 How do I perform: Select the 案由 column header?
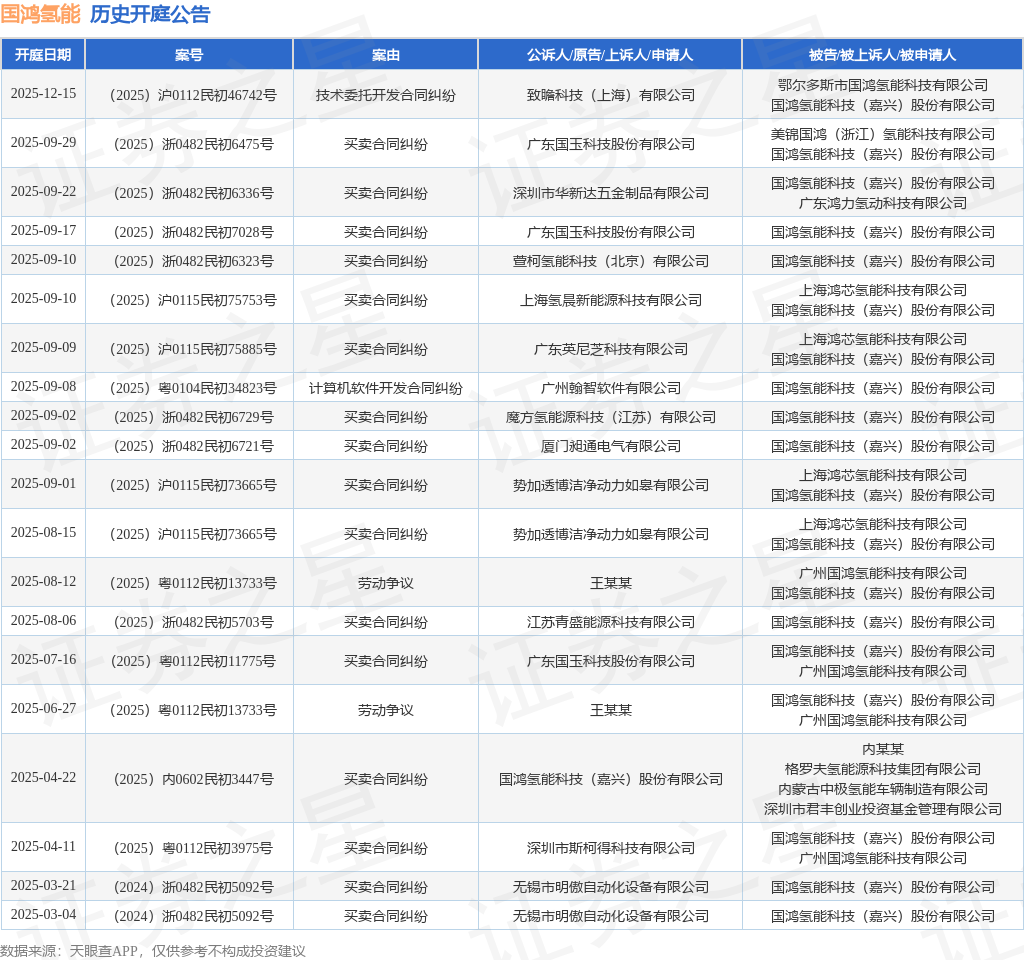point(385,55)
